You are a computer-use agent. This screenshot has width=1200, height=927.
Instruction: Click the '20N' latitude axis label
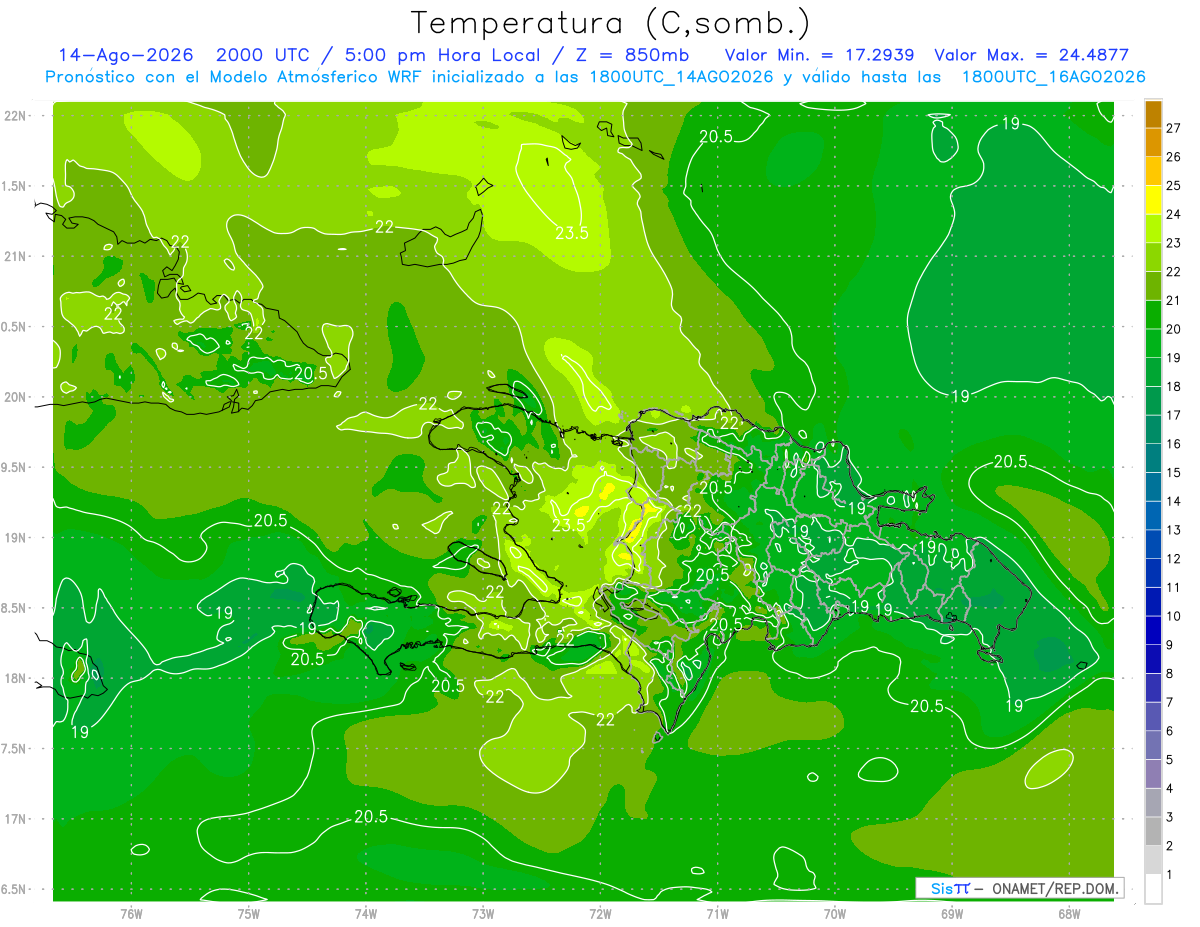pos(15,397)
